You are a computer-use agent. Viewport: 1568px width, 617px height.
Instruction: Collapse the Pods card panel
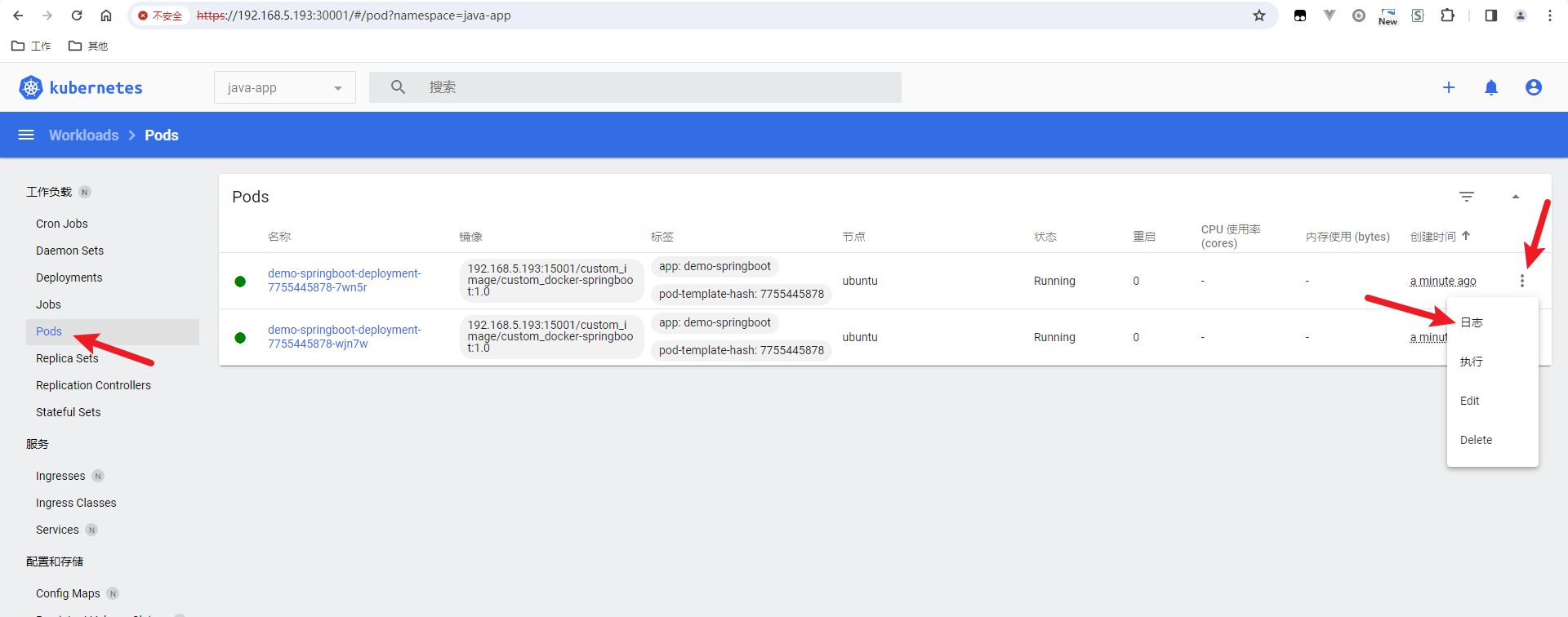pyautogui.click(x=1515, y=197)
